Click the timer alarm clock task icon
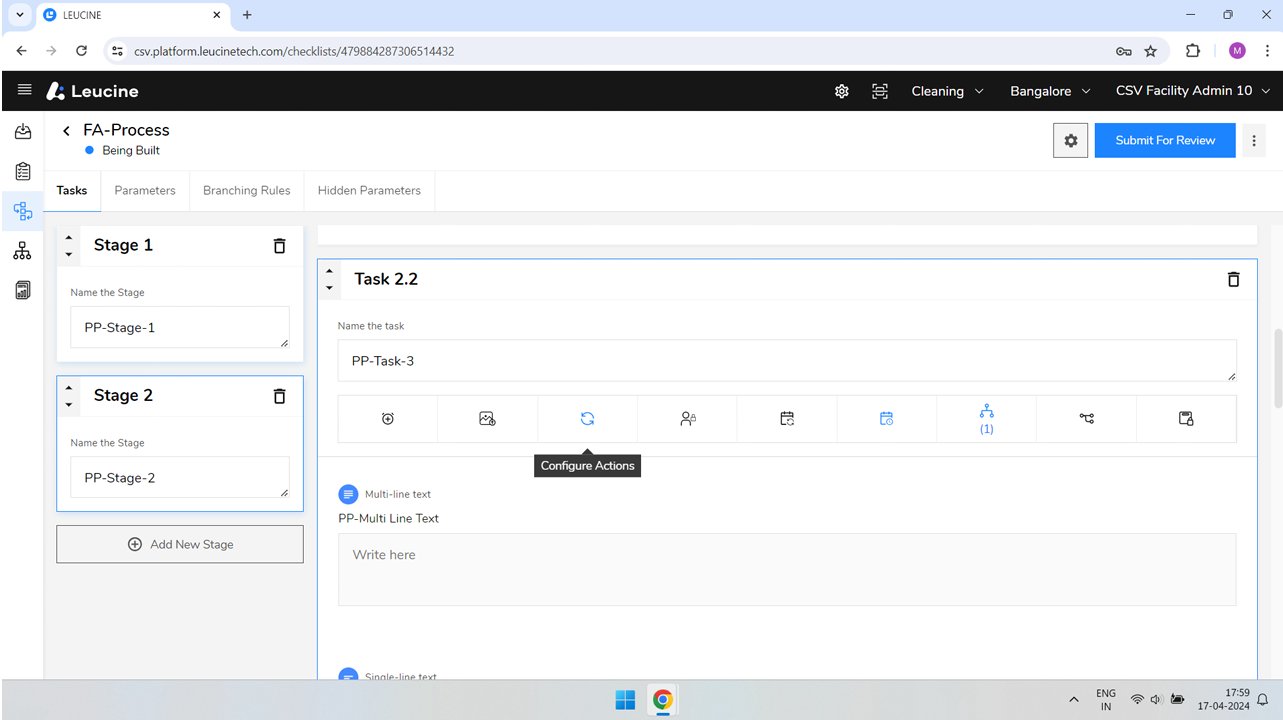Image resolution: width=1283 pixels, height=720 pixels. pos(388,419)
